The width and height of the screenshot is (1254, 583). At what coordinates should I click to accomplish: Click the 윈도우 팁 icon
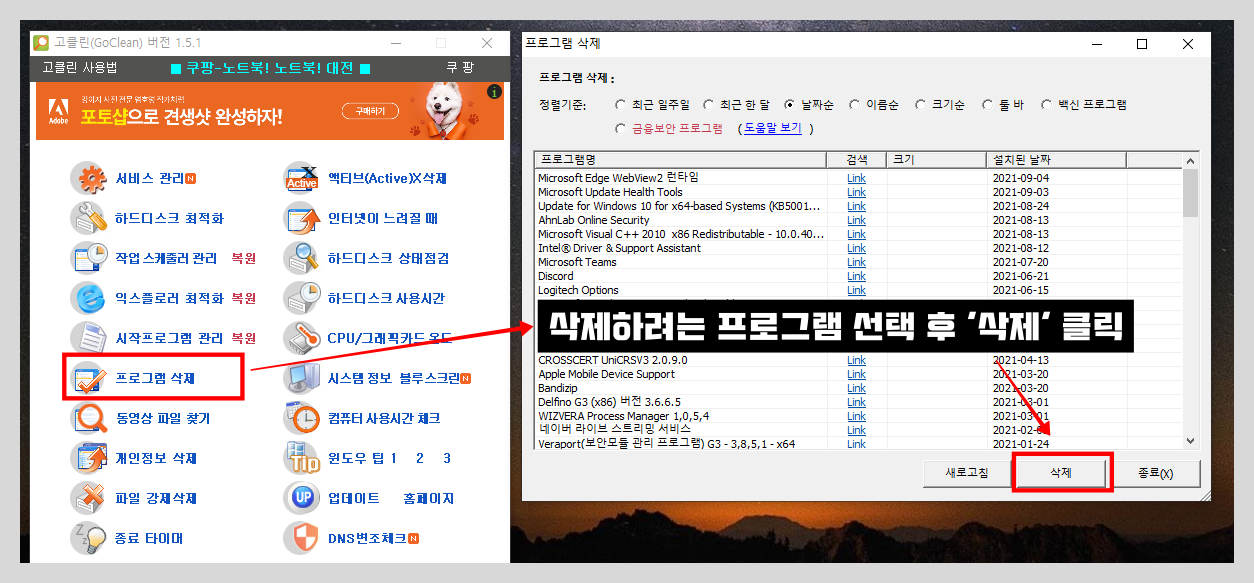coord(301,458)
